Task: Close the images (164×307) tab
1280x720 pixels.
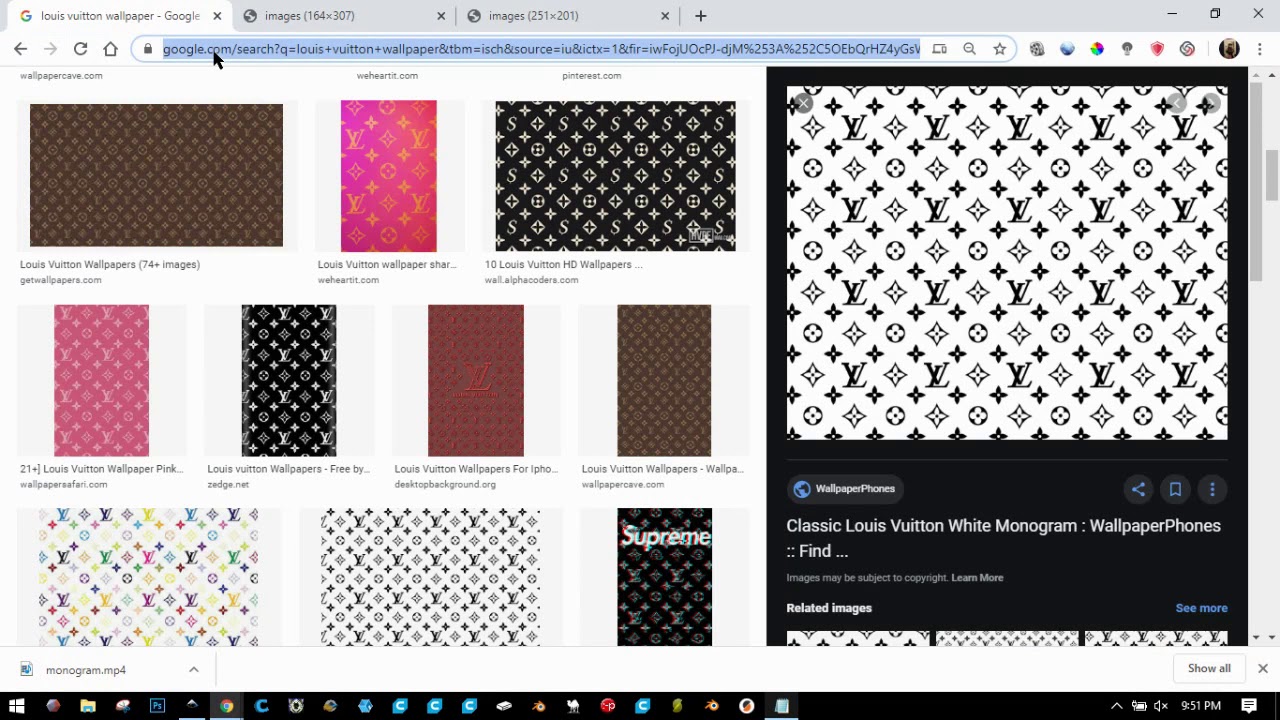Action: (x=441, y=16)
